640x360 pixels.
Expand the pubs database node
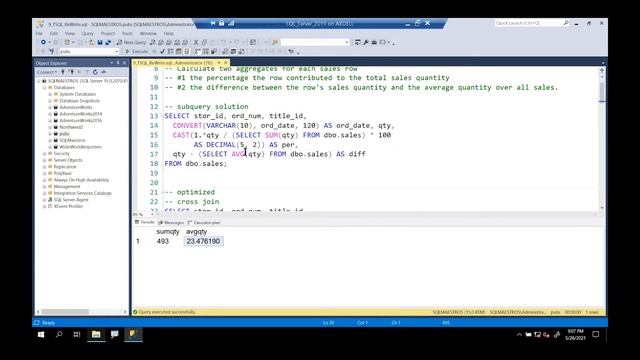coord(50,133)
